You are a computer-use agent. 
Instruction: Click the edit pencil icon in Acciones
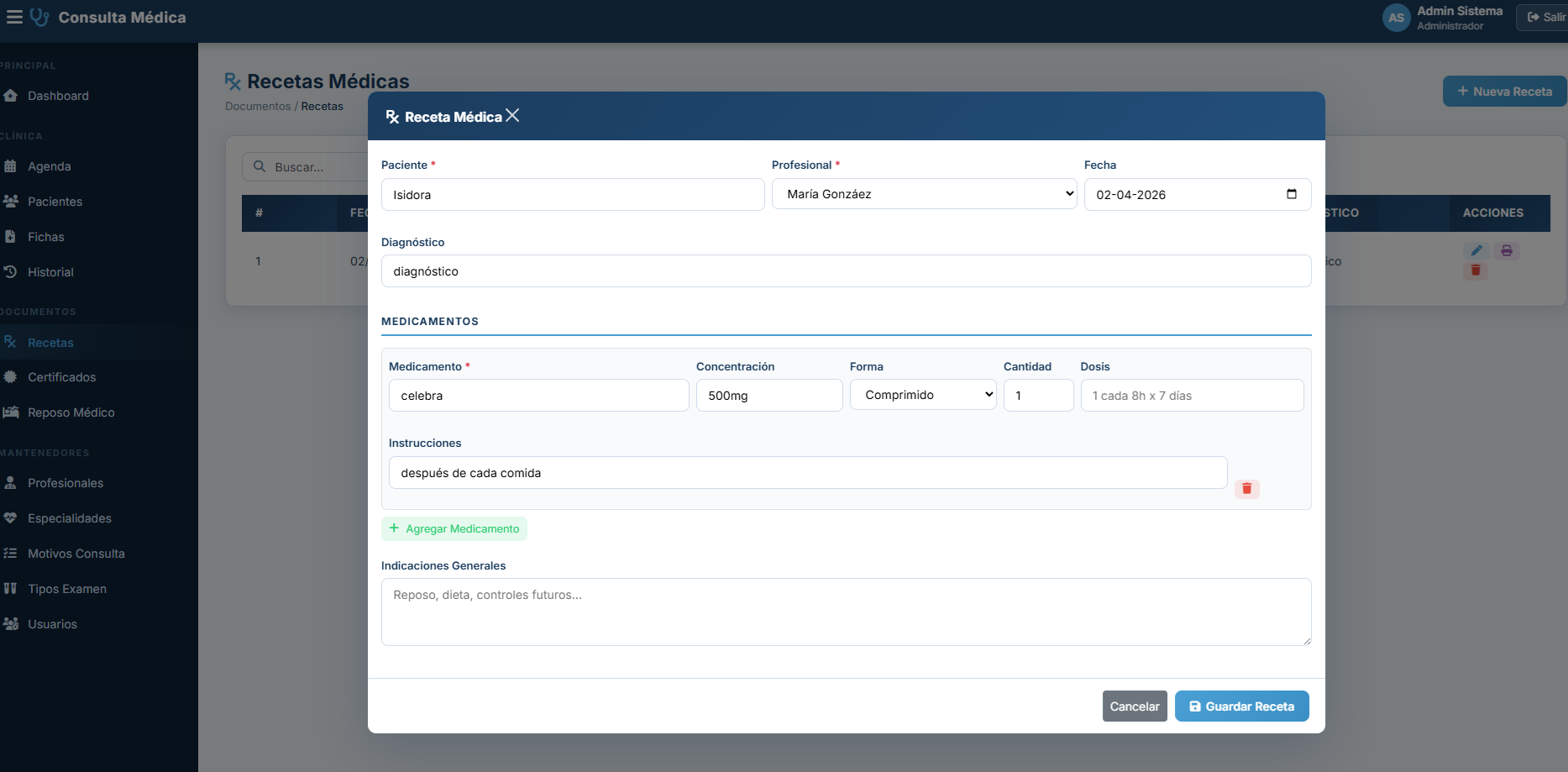click(1476, 250)
